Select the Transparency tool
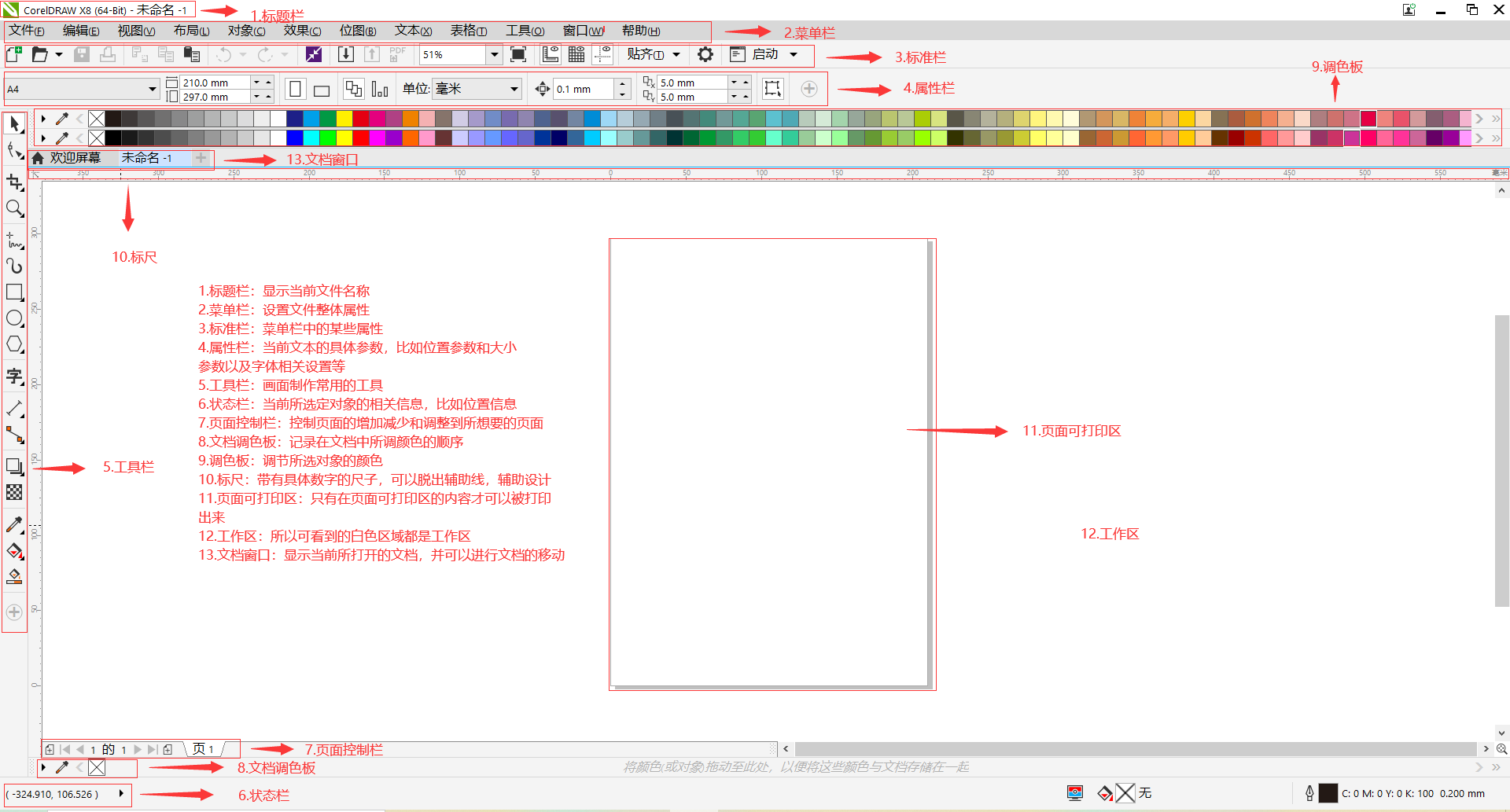 [14, 492]
